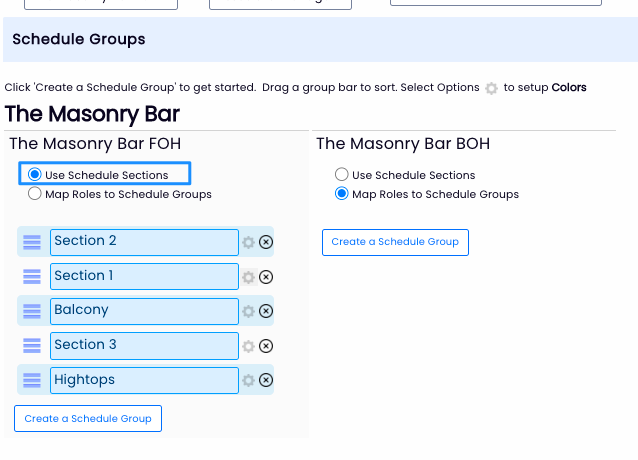
Task: Edit the Balcony name field
Action: click(144, 312)
